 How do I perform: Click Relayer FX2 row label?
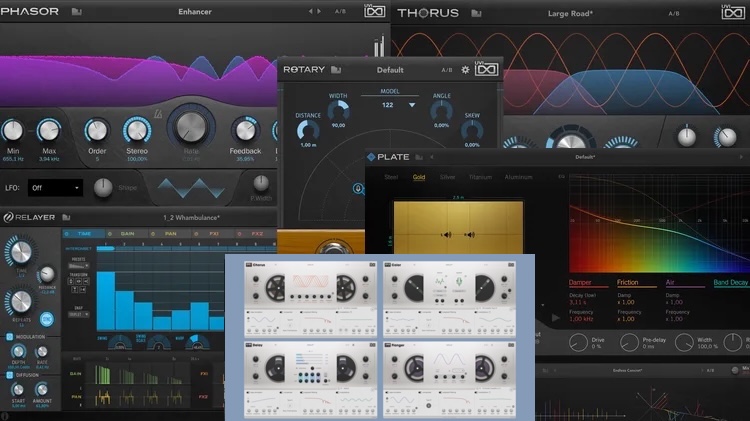[x=204, y=397]
